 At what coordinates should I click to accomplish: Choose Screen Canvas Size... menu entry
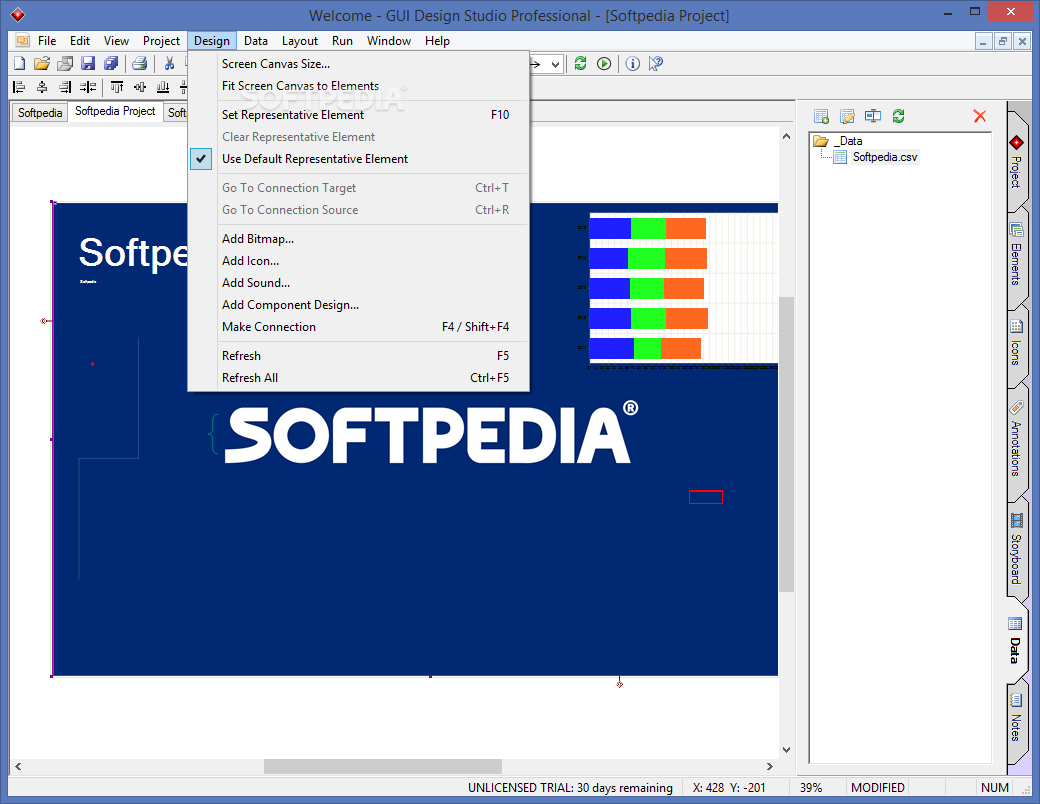pos(359,64)
